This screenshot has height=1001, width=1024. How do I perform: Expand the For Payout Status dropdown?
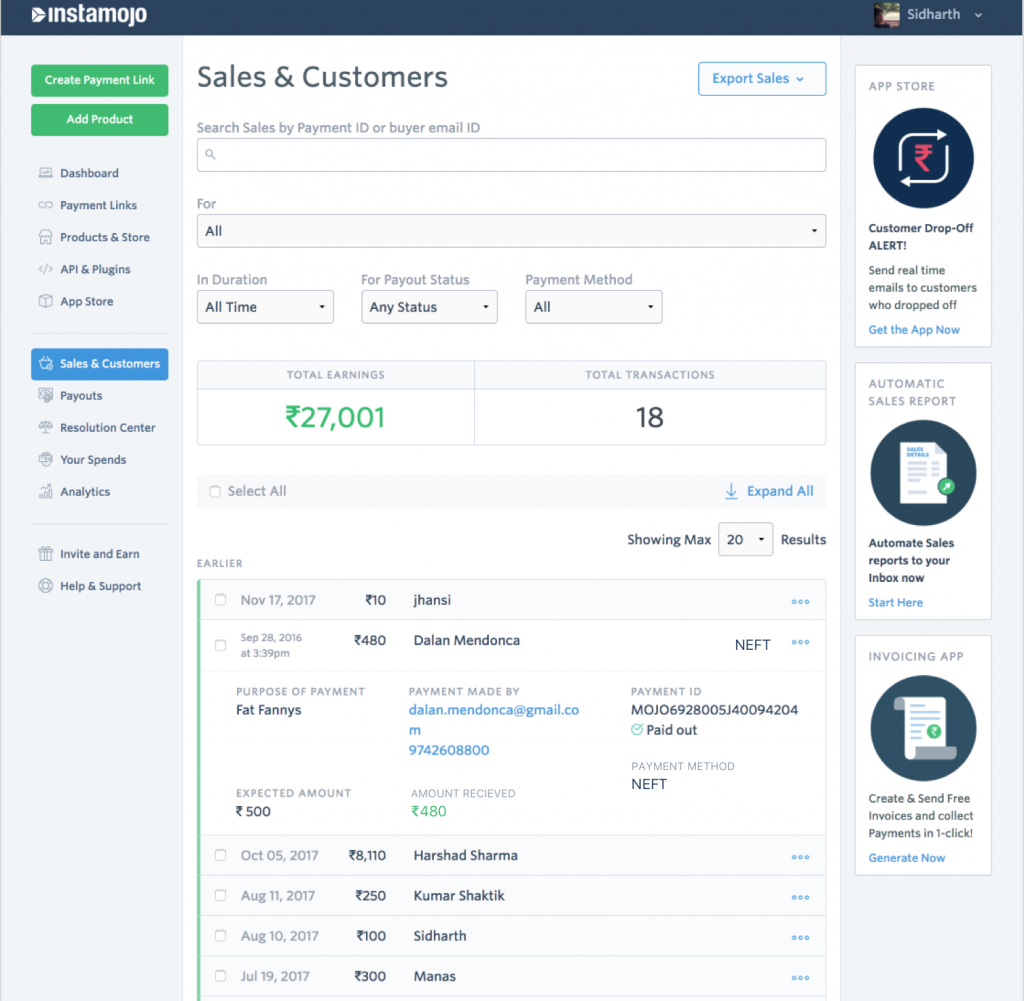(x=429, y=307)
